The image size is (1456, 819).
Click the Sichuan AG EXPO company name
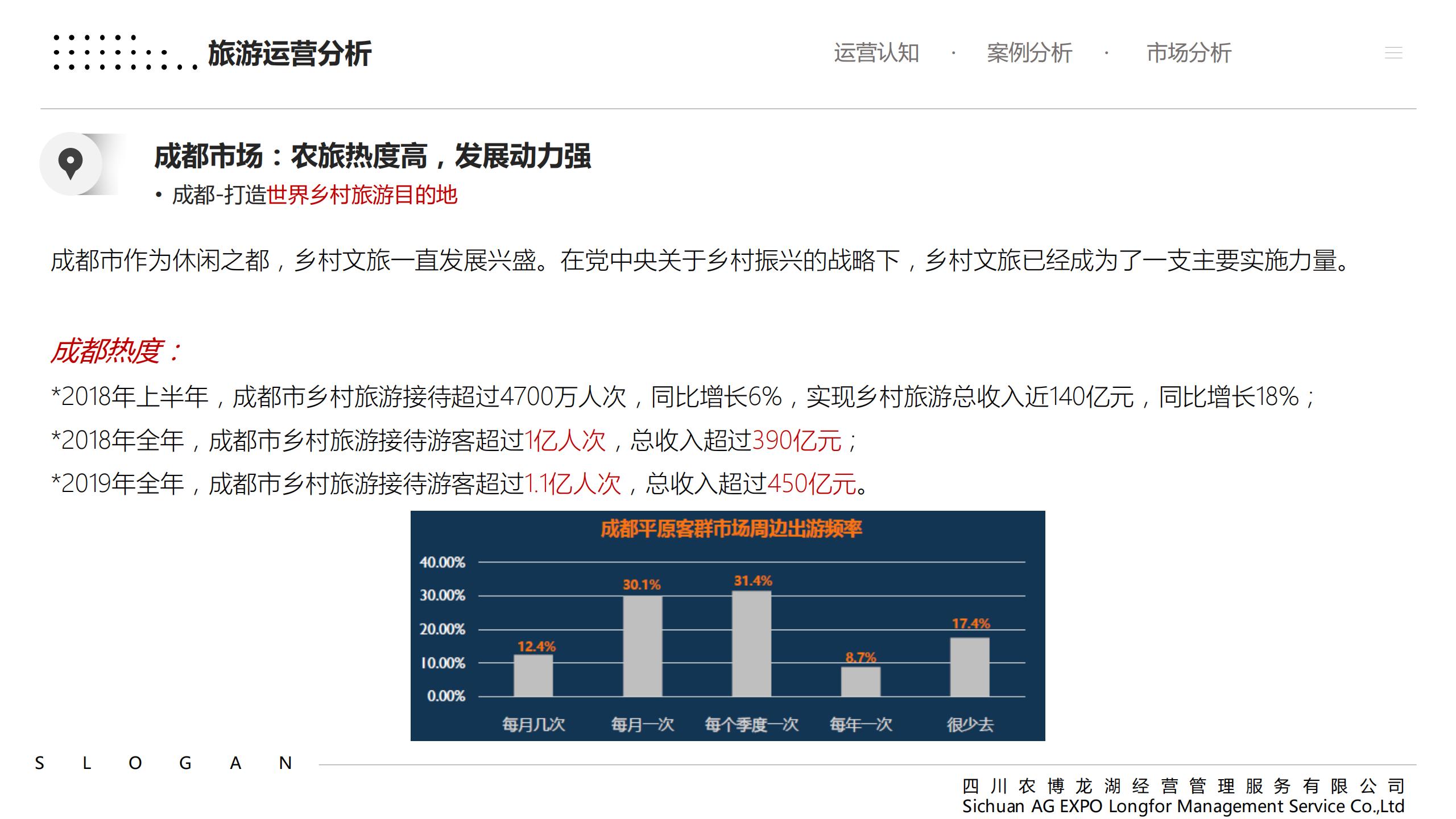[1183, 806]
